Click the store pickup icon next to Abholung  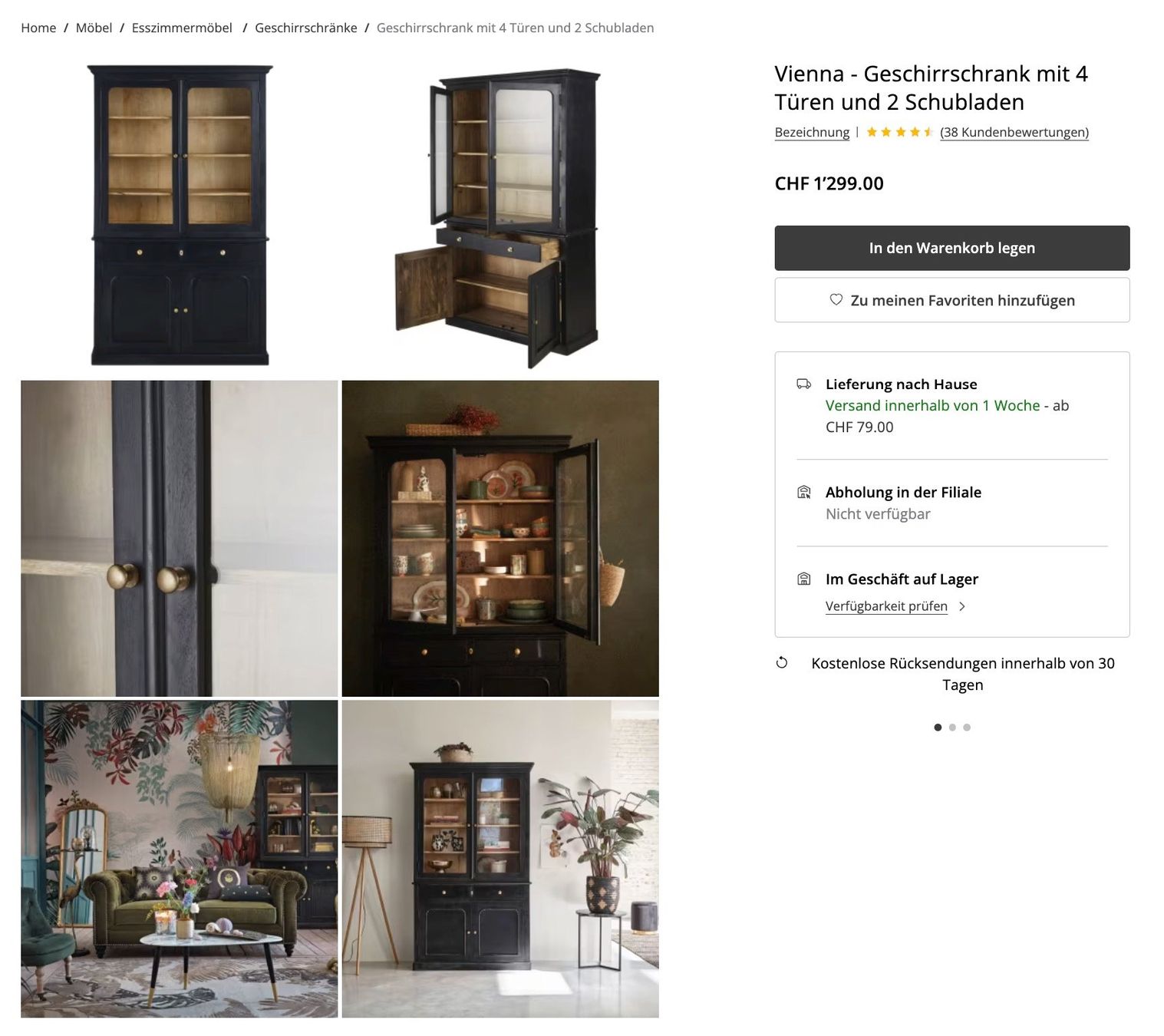pyautogui.click(x=803, y=492)
